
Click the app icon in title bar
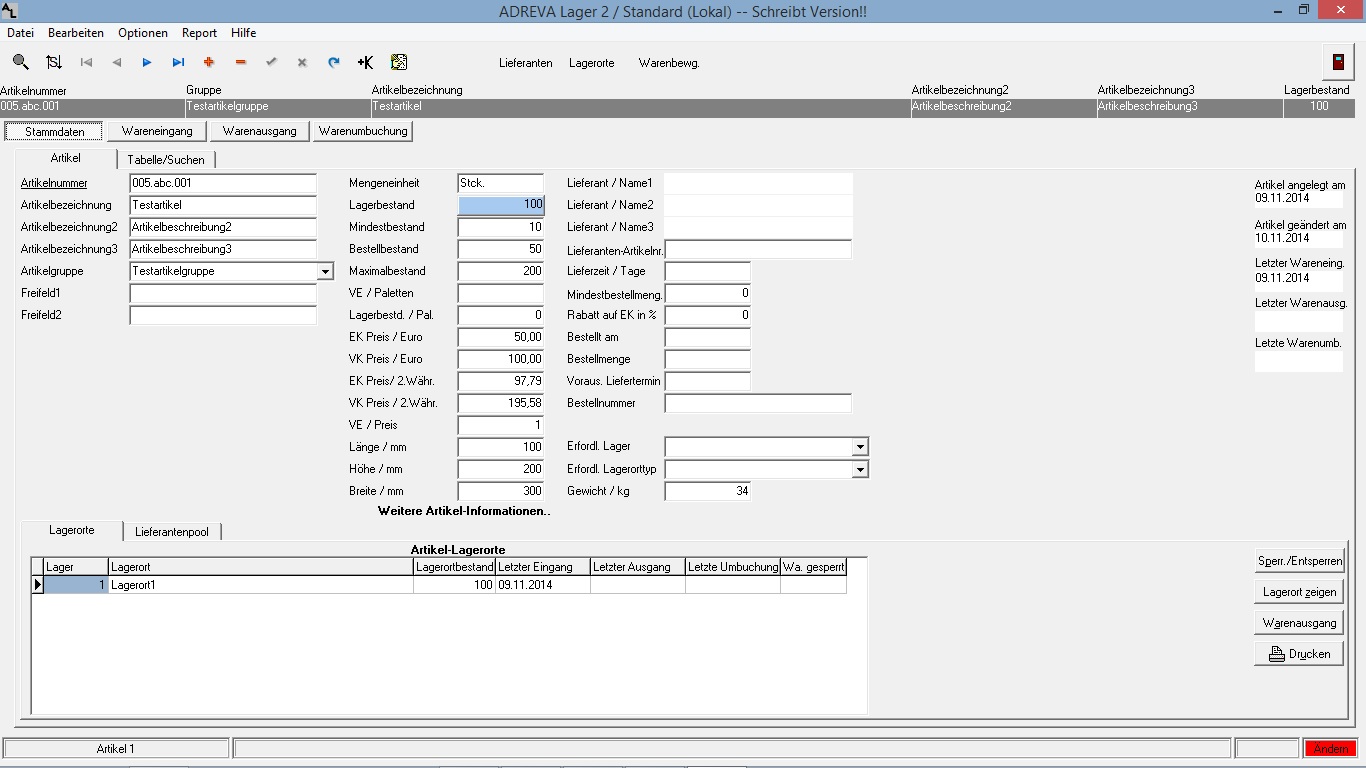tap(9, 10)
